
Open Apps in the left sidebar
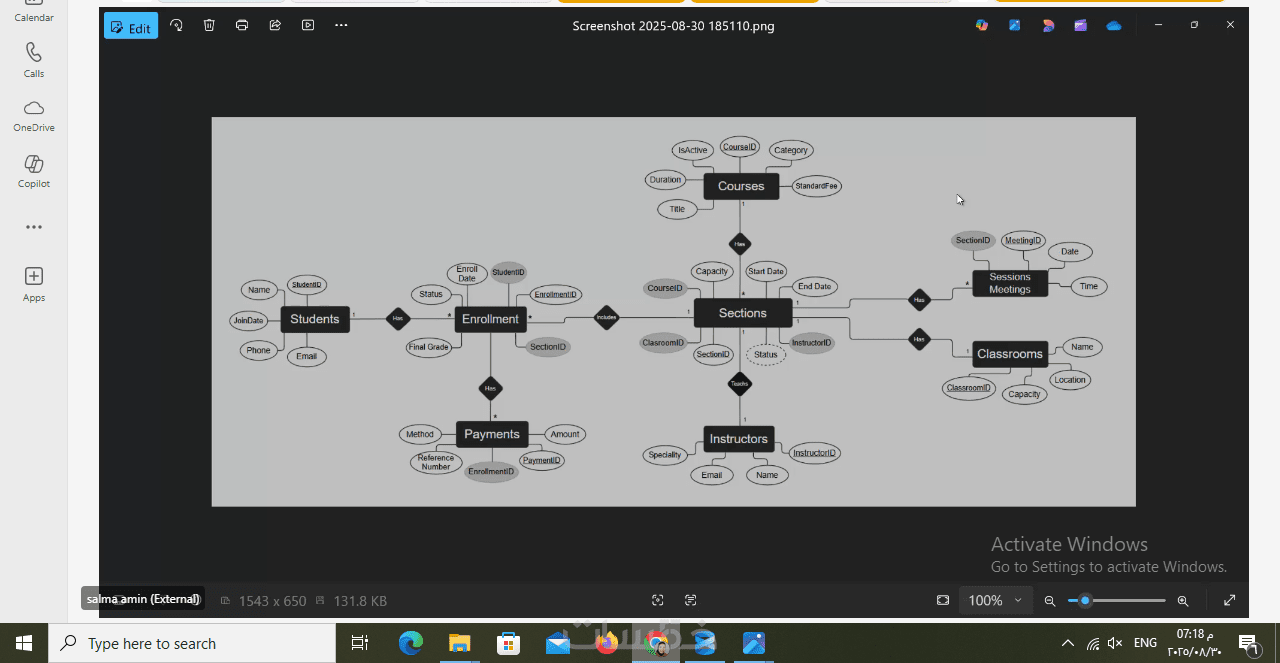tap(34, 284)
